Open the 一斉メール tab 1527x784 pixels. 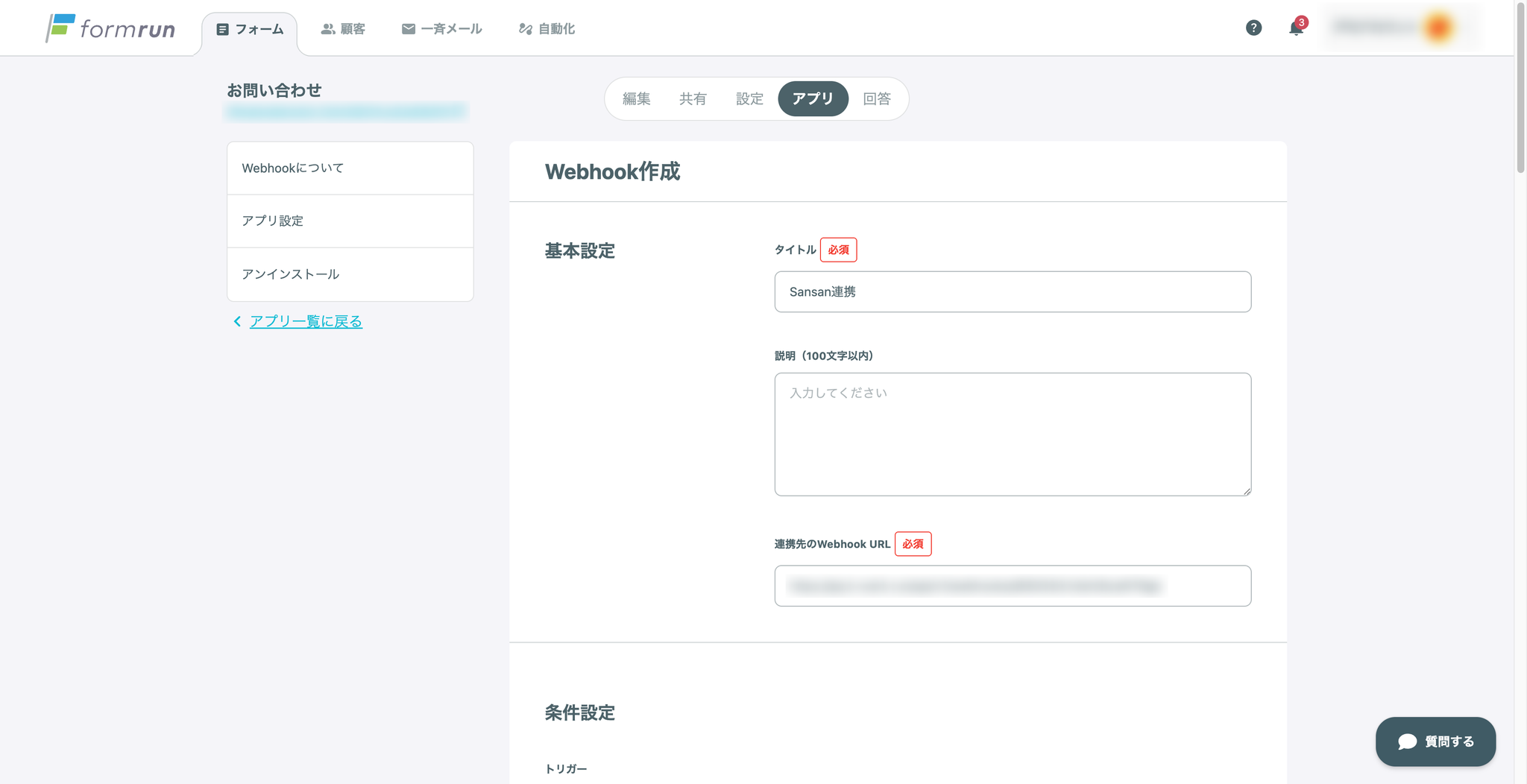click(441, 29)
